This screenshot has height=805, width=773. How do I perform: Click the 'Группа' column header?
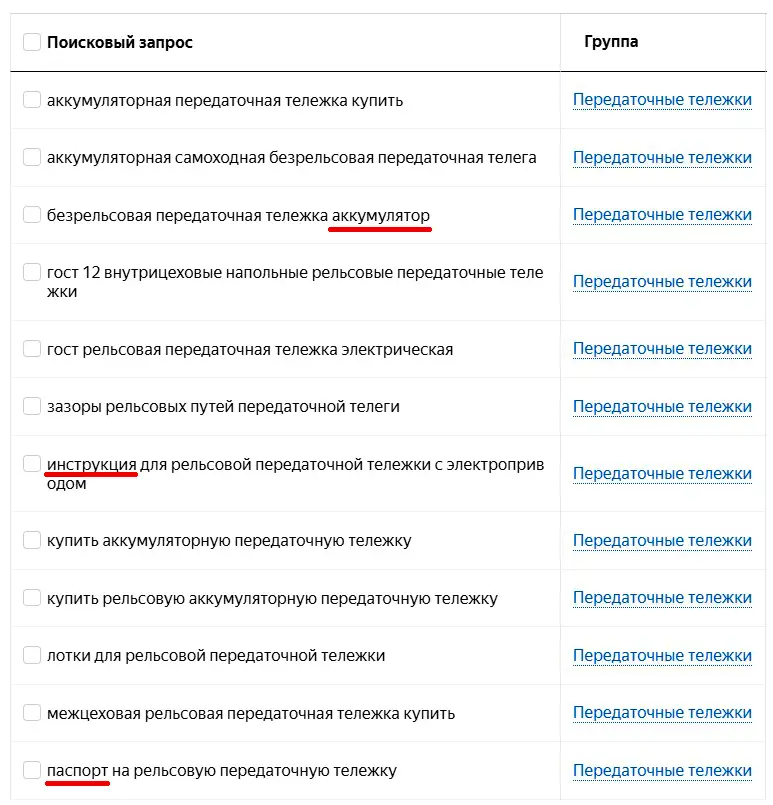611,42
